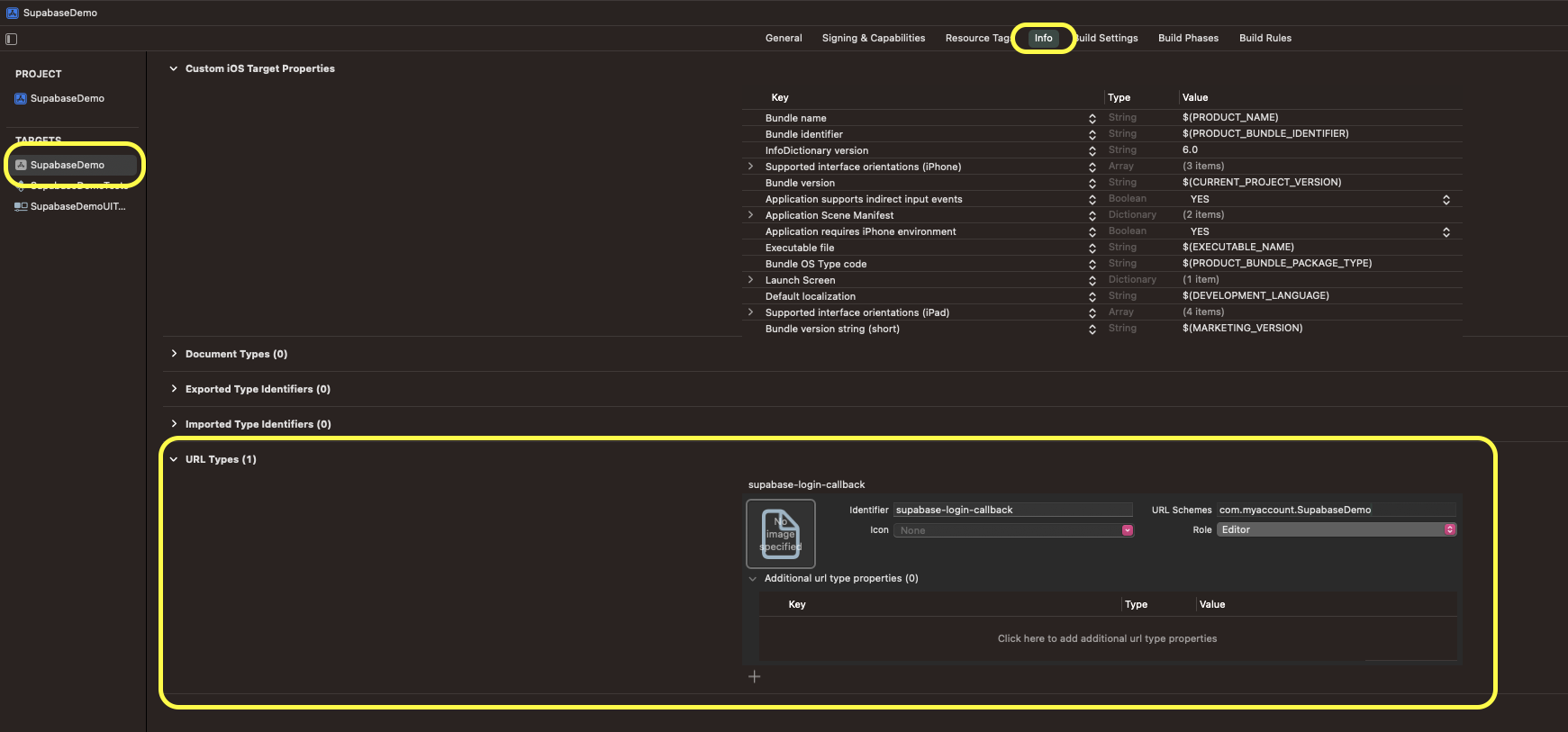
Task: Click the URL Schemes input field
Action: click(1337, 510)
